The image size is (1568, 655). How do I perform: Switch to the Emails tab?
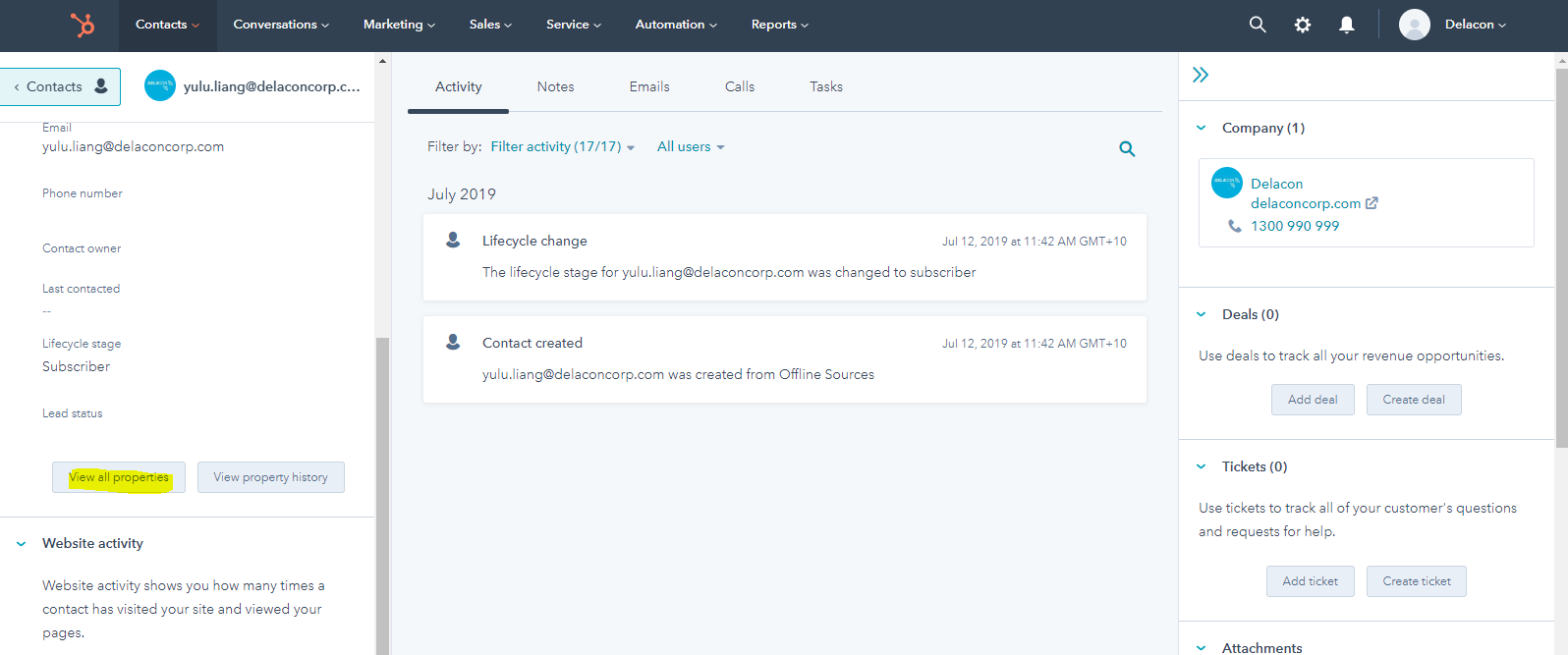click(x=649, y=86)
